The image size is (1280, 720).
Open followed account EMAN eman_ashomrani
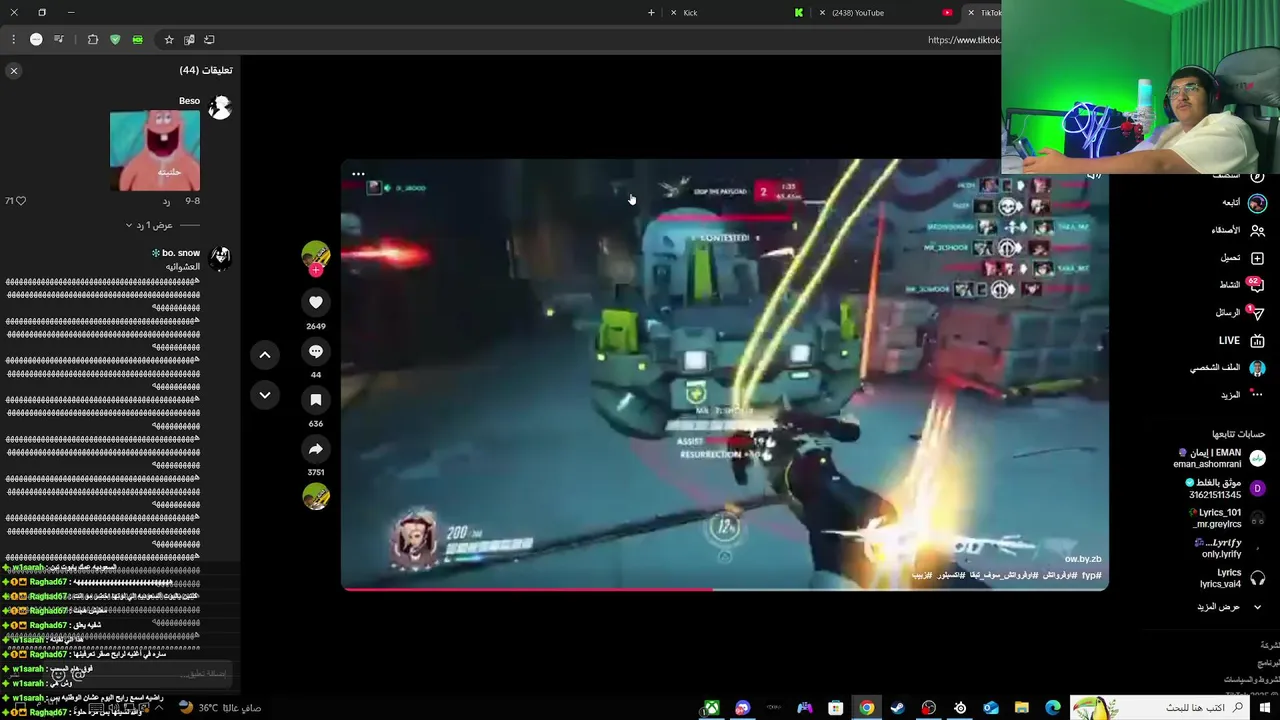pos(1220,458)
